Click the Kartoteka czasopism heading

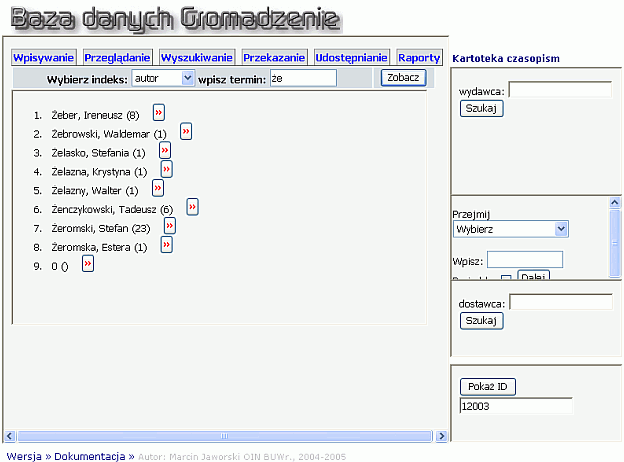pos(506,58)
